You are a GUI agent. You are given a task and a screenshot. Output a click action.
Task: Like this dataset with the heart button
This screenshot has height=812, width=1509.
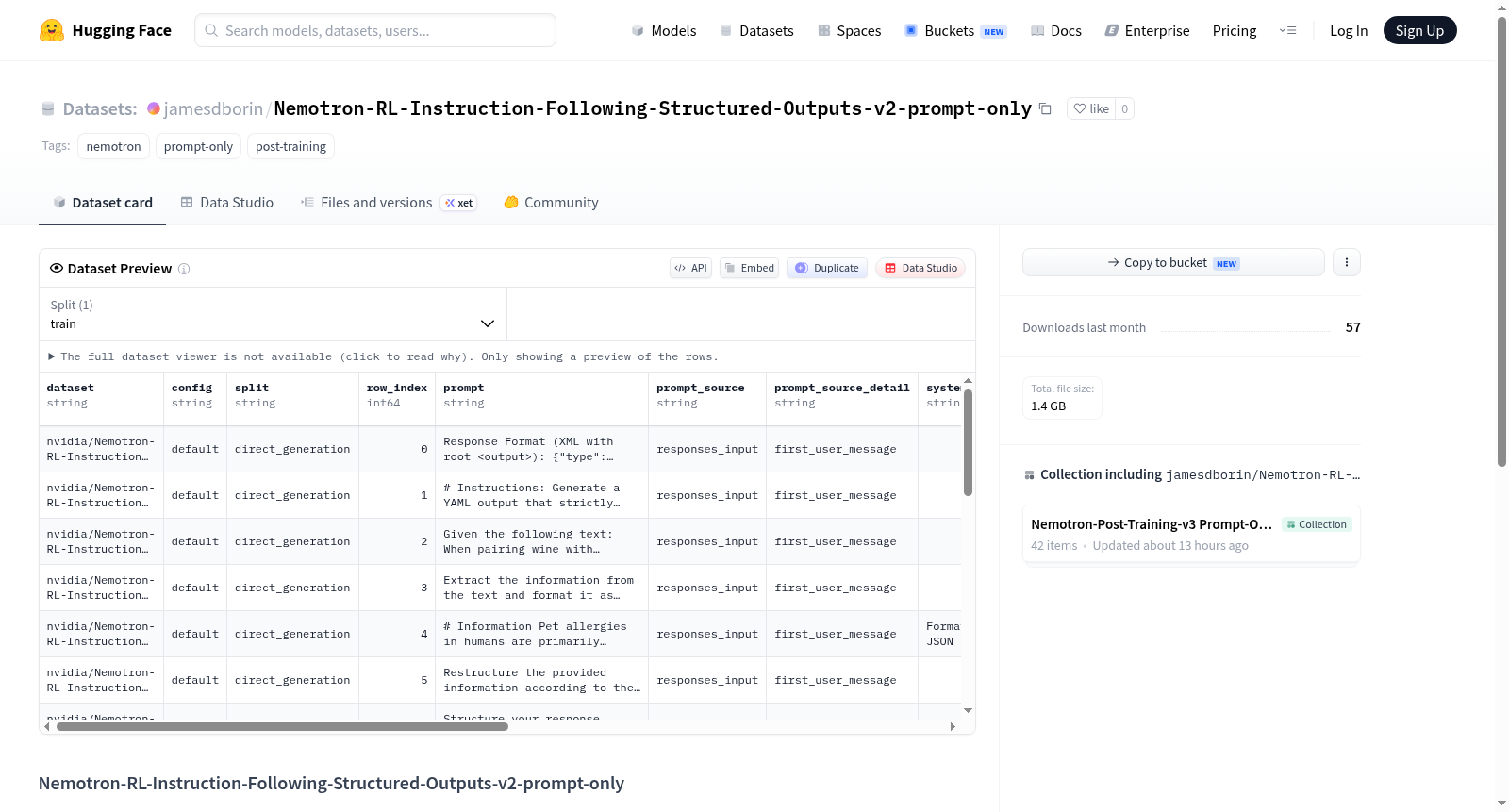pyautogui.click(x=1091, y=108)
